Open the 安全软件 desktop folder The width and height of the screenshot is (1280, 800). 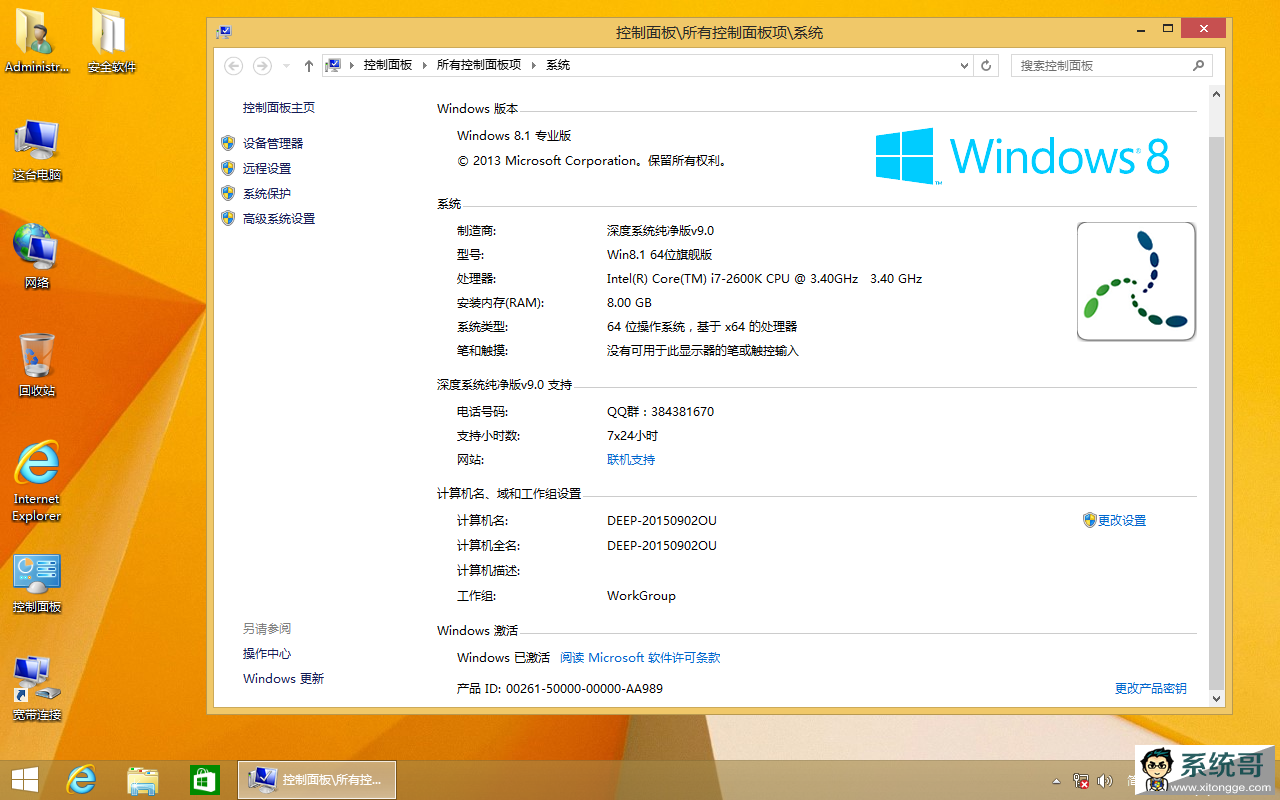pyautogui.click(x=111, y=40)
